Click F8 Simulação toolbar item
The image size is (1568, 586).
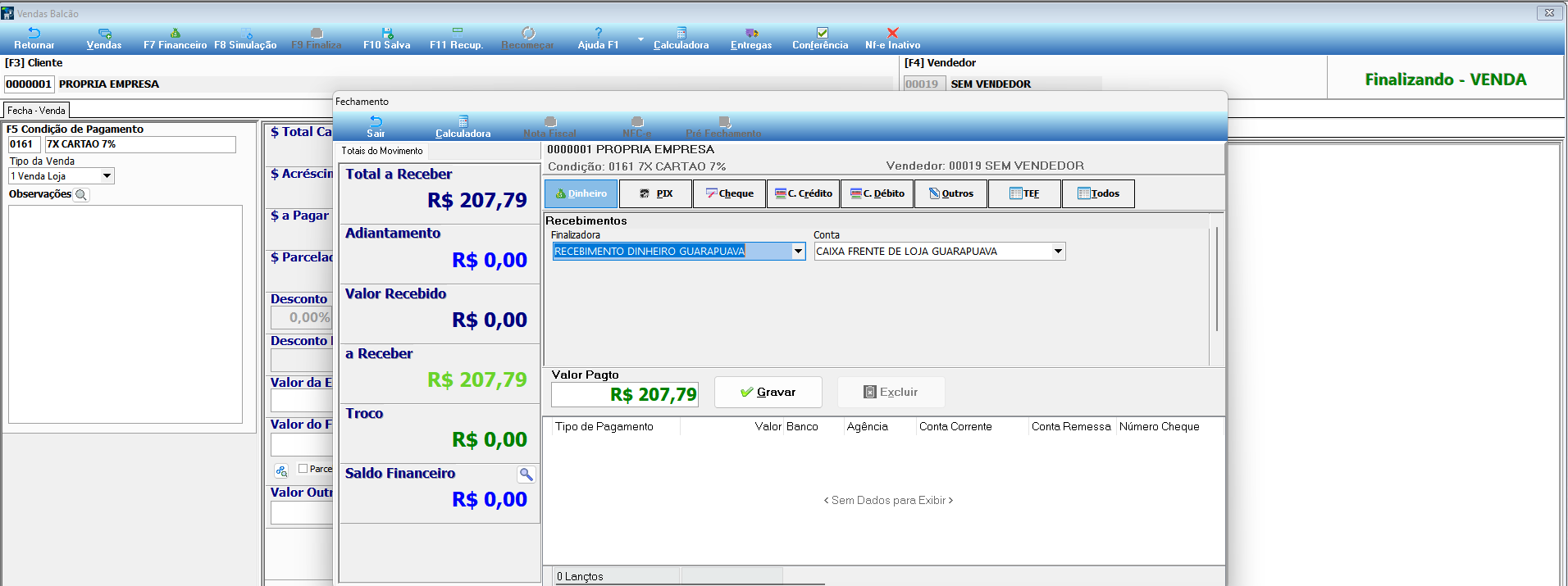coord(245,39)
